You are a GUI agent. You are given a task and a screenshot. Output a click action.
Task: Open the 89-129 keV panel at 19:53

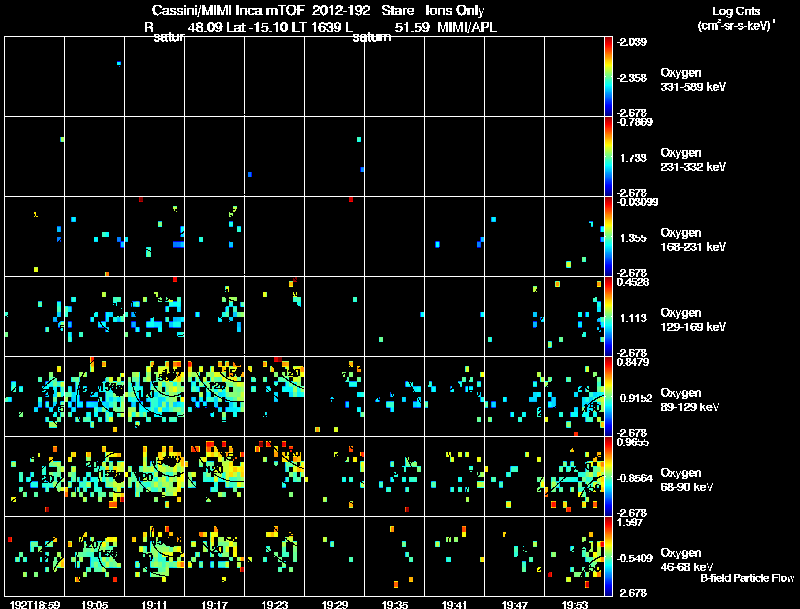(x=574, y=396)
